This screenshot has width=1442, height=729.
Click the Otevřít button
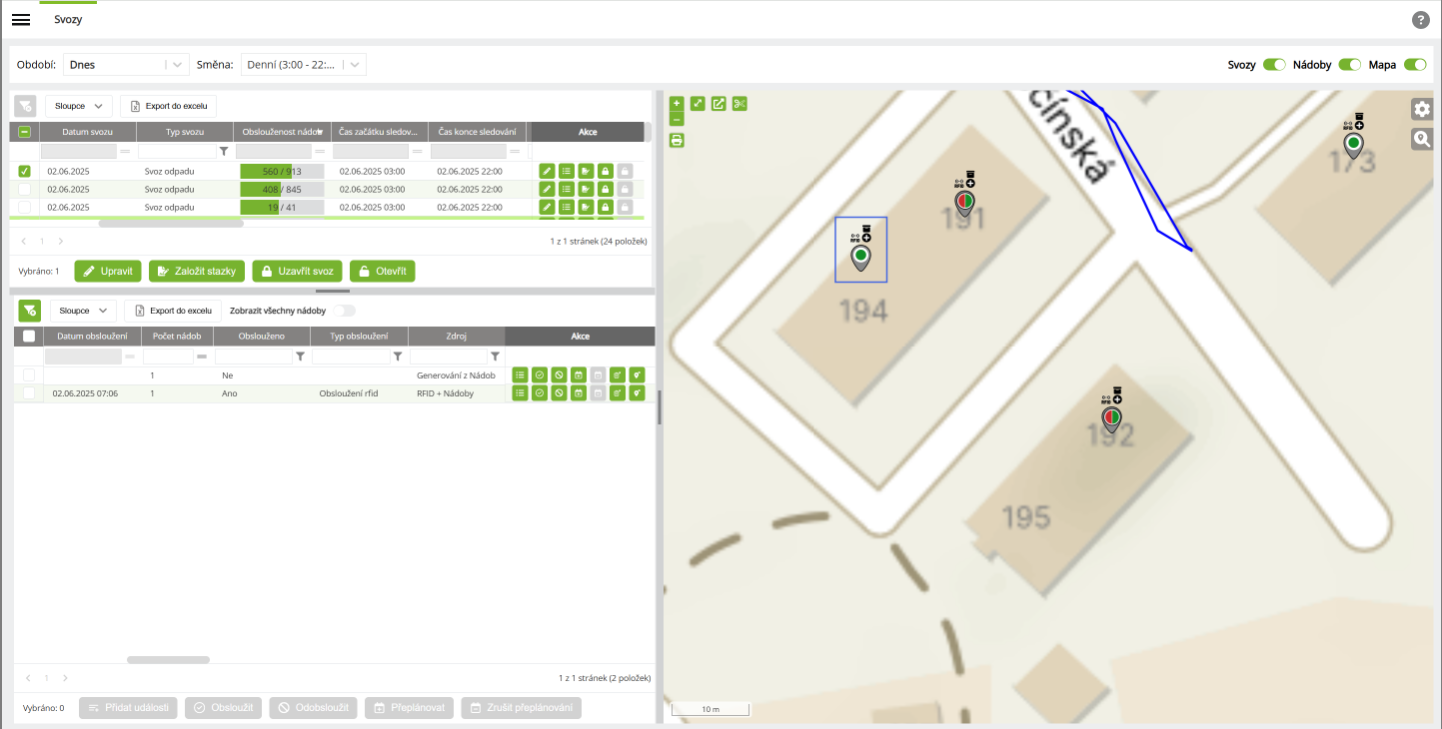click(x=382, y=271)
